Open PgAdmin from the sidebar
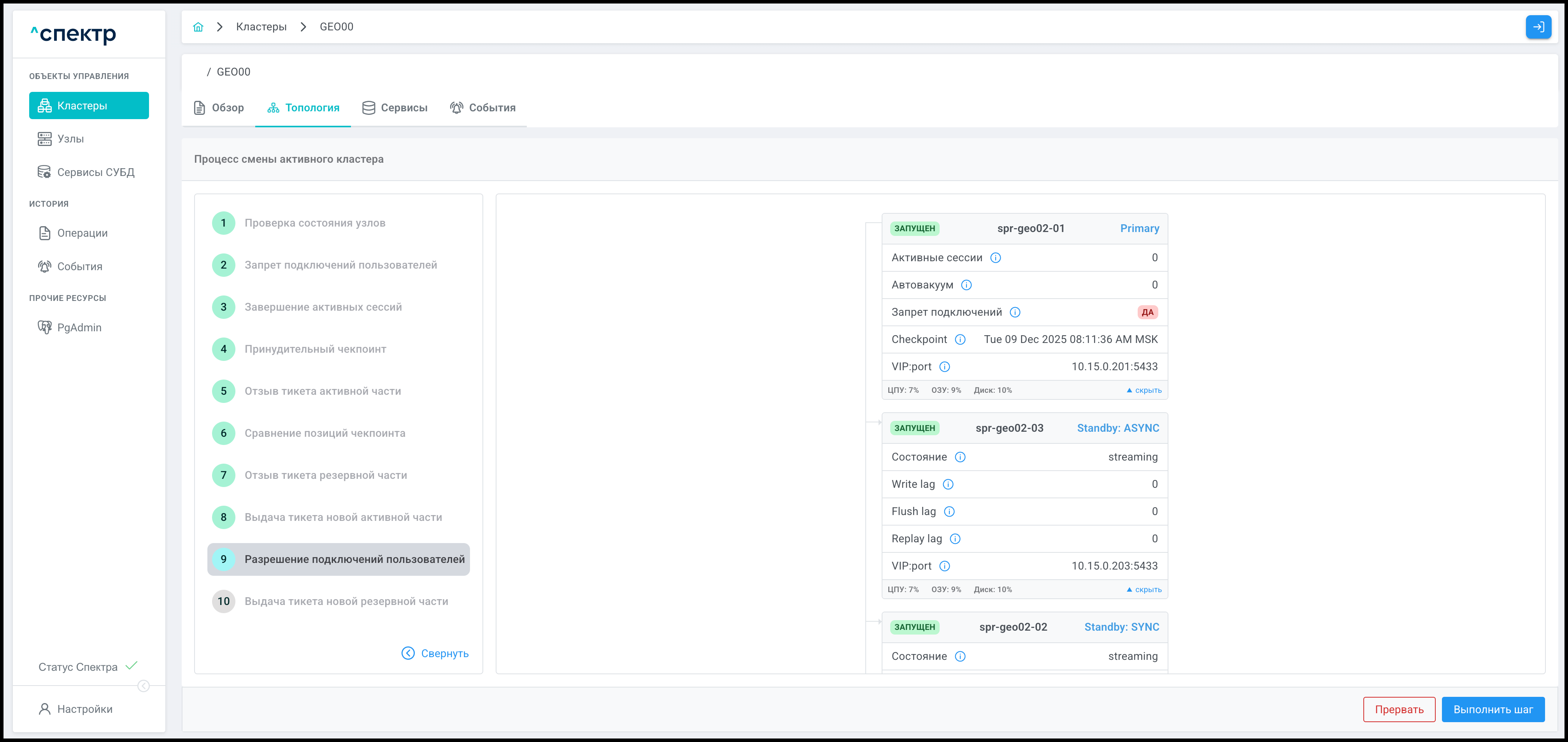Viewport: 1568px width, 742px height. click(79, 327)
